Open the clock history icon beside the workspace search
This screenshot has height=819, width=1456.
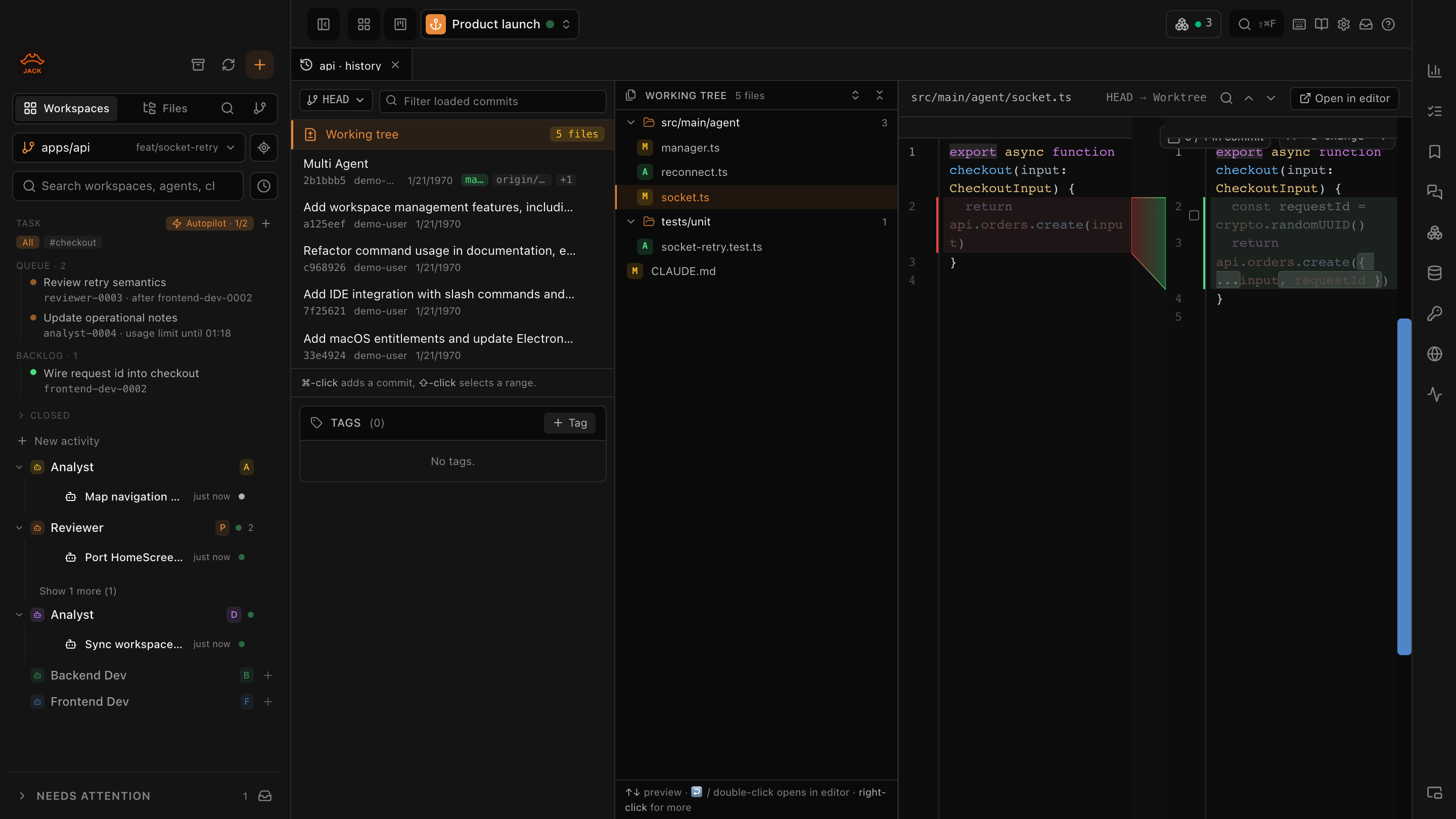(x=264, y=186)
